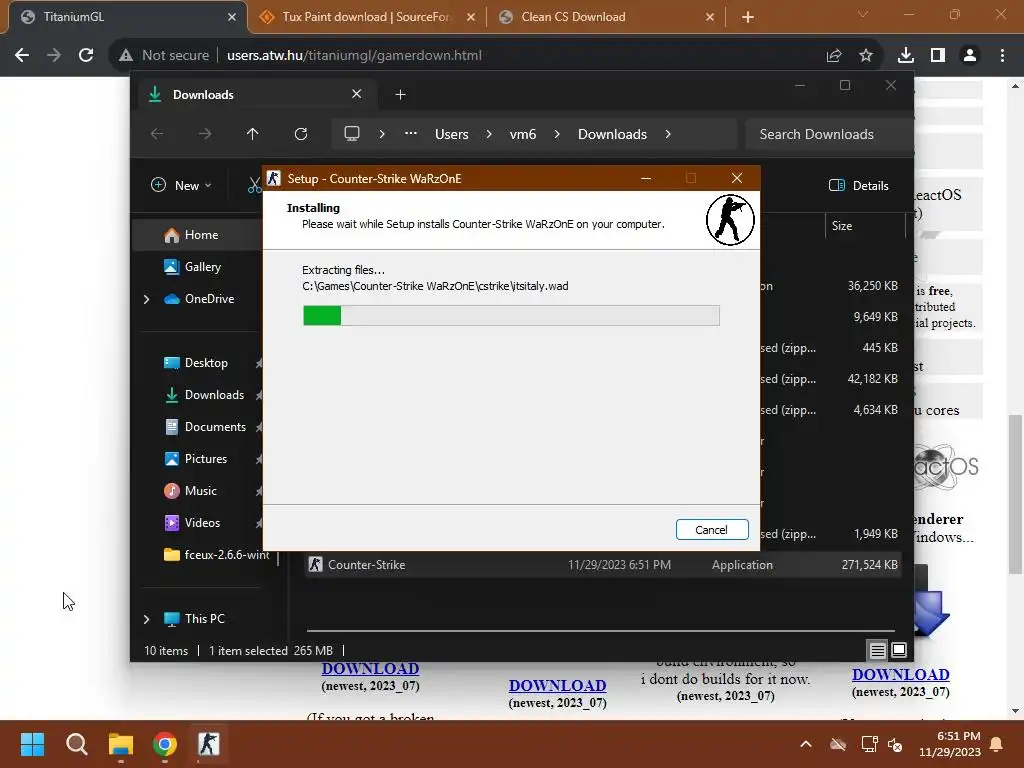Click the DOWNLOAD link at far right of webpage
The height and width of the screenshot is (768, 1024).
(901, 674)
